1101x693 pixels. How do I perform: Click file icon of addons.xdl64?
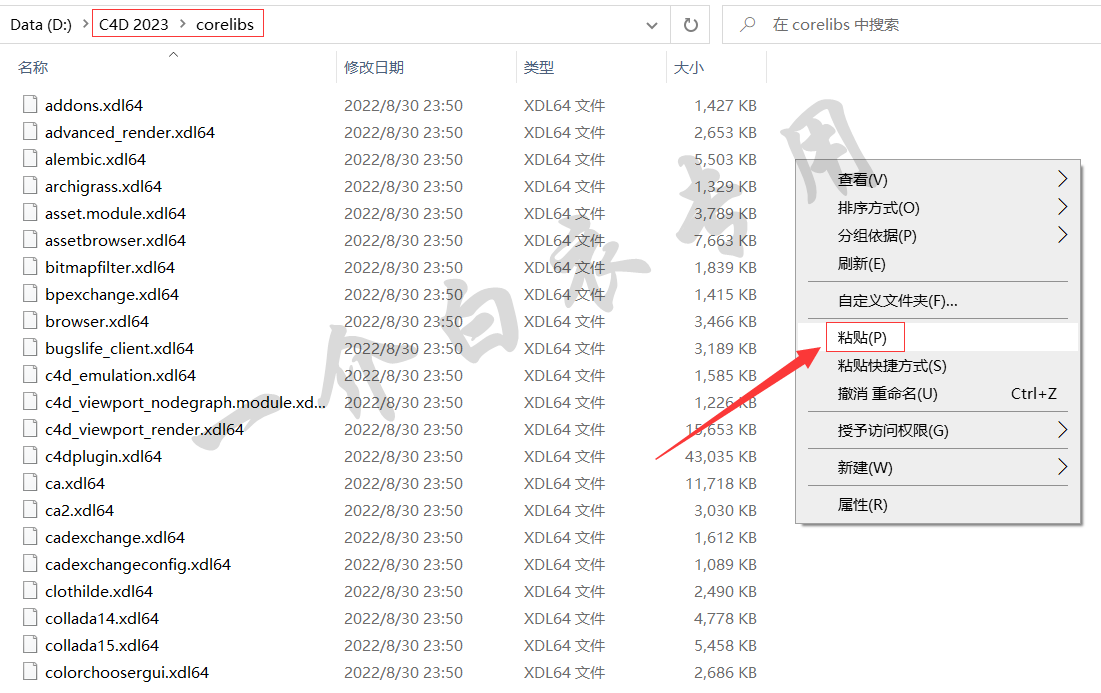coord(29,105)
